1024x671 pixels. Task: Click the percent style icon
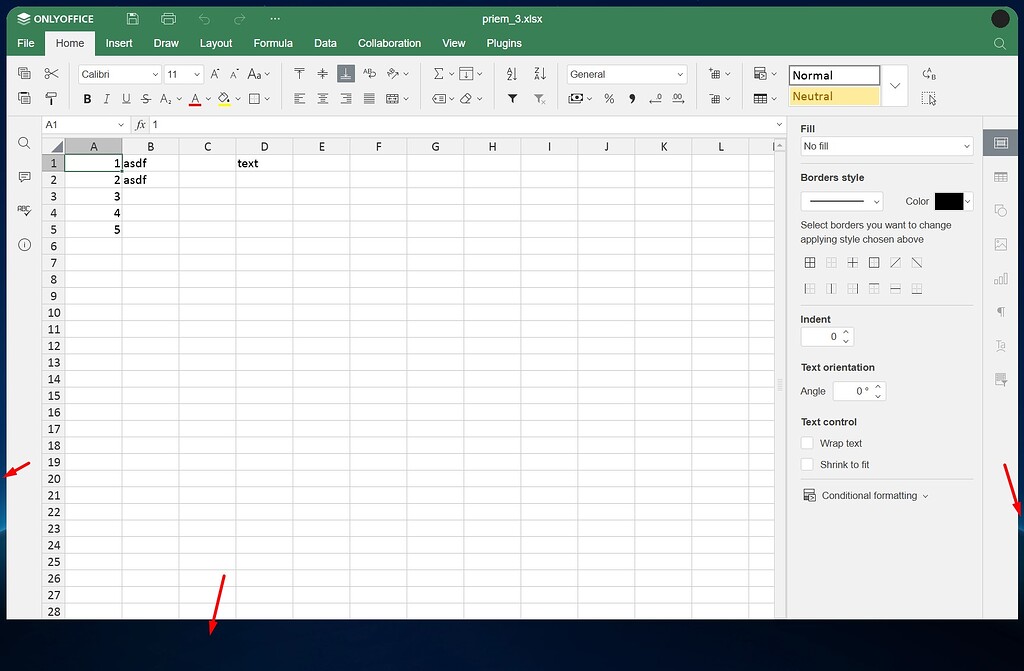[608, 98]
